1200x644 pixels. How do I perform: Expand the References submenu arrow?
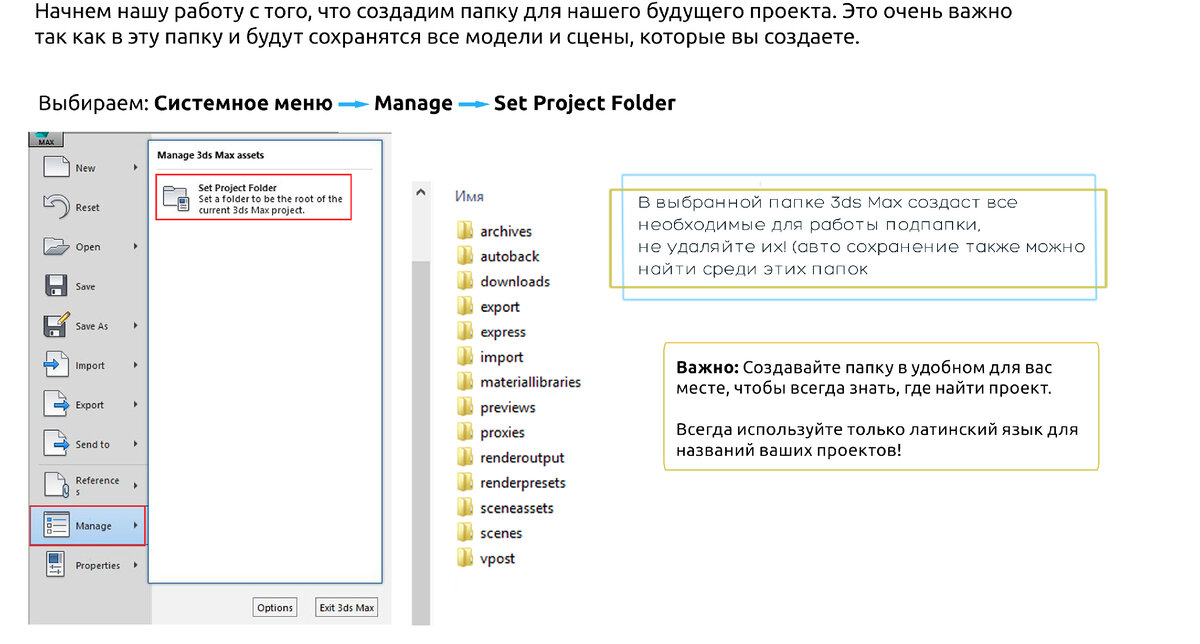pos(135,485)
